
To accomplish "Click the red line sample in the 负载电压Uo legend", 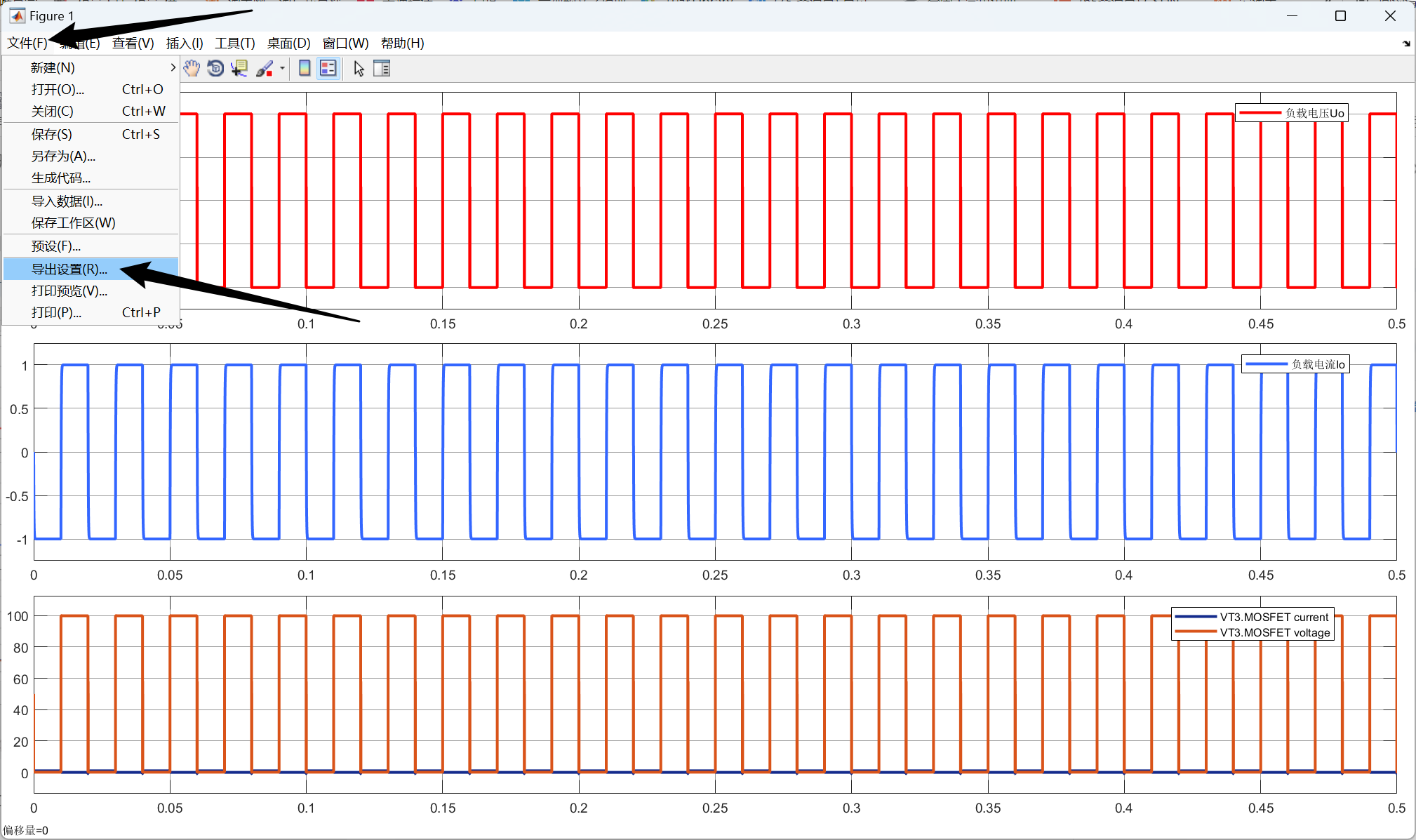I will [x=1260, y=113].
